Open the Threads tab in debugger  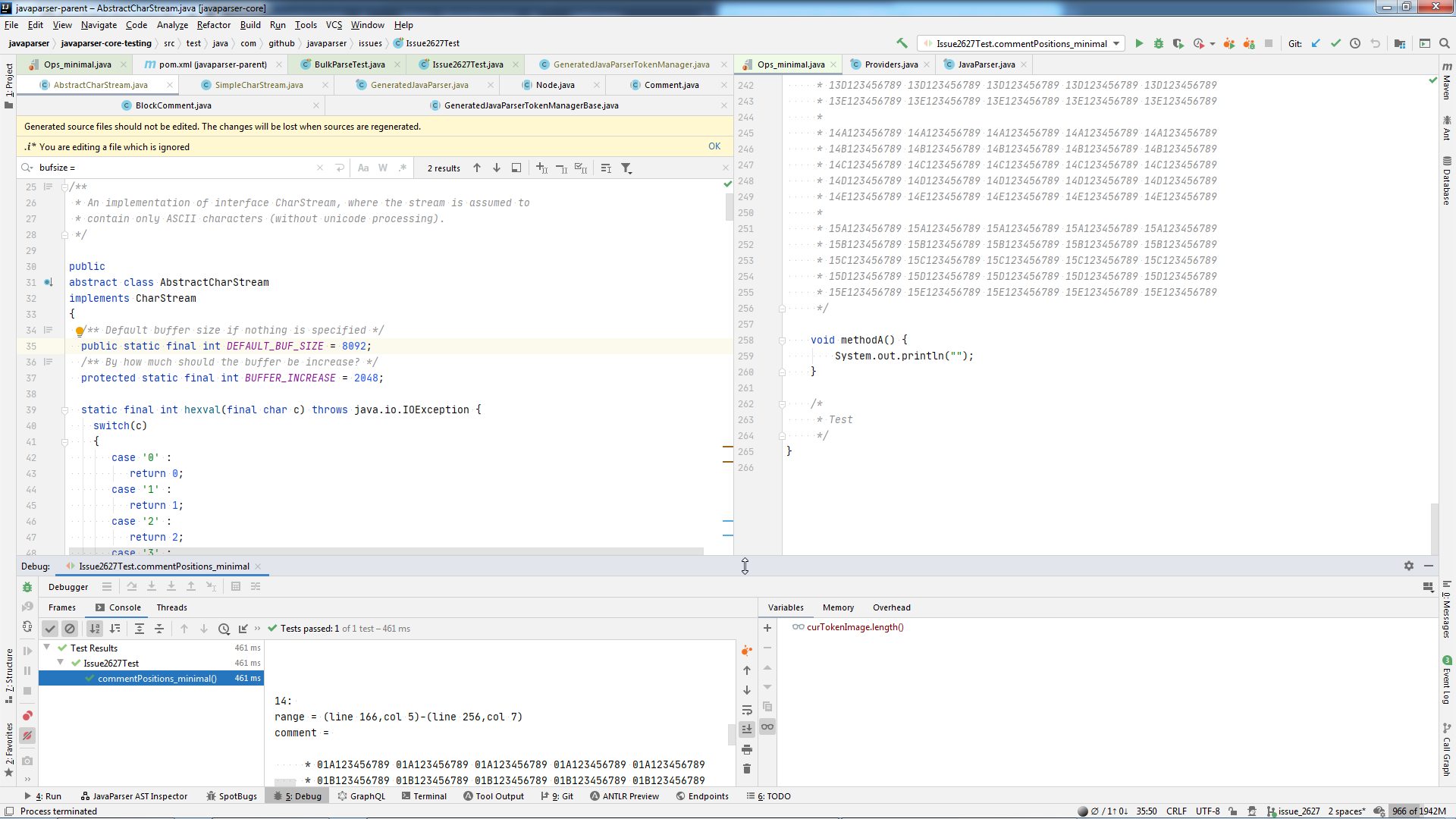tap(171, 607)
